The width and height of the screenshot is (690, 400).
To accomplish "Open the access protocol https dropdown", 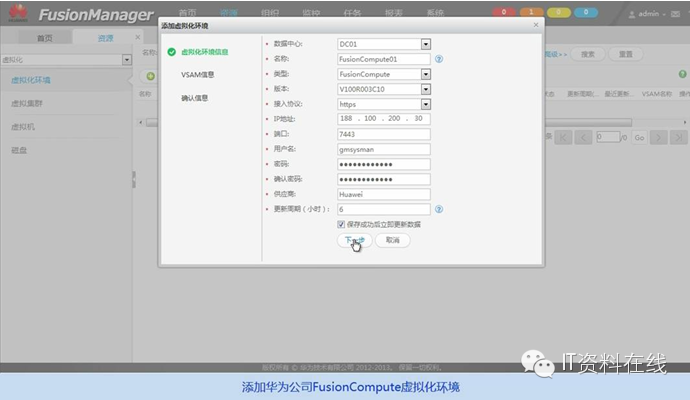I will tap(426, 104).
